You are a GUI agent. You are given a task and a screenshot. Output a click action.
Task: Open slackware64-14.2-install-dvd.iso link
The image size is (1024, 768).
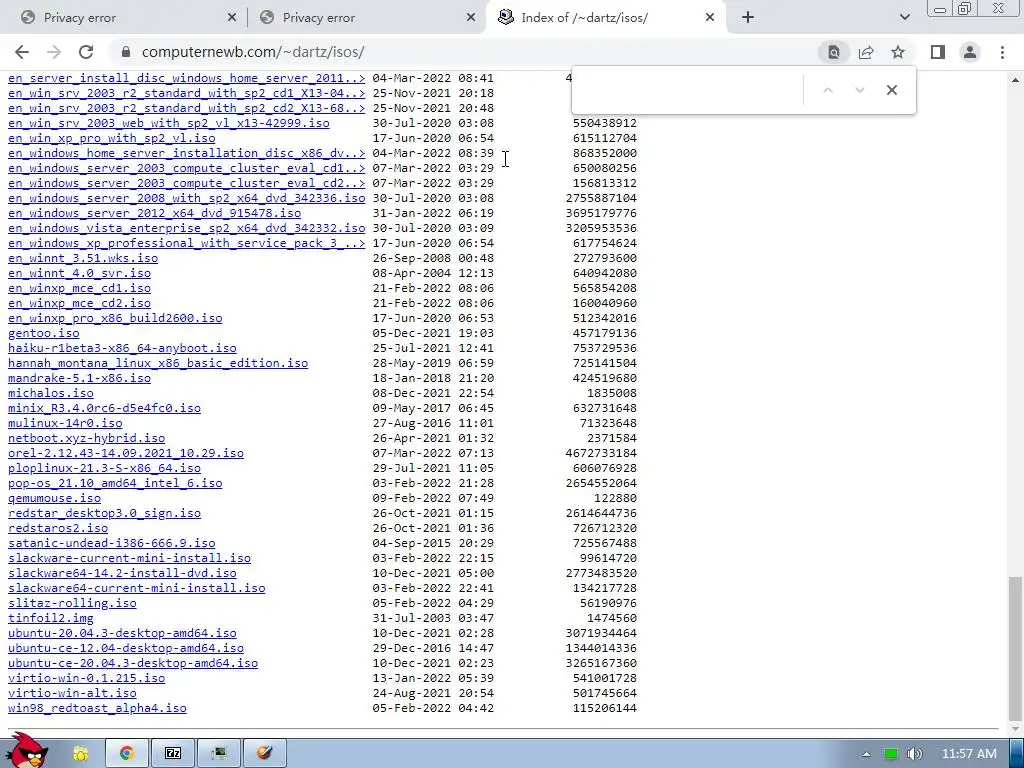[122, 573]
